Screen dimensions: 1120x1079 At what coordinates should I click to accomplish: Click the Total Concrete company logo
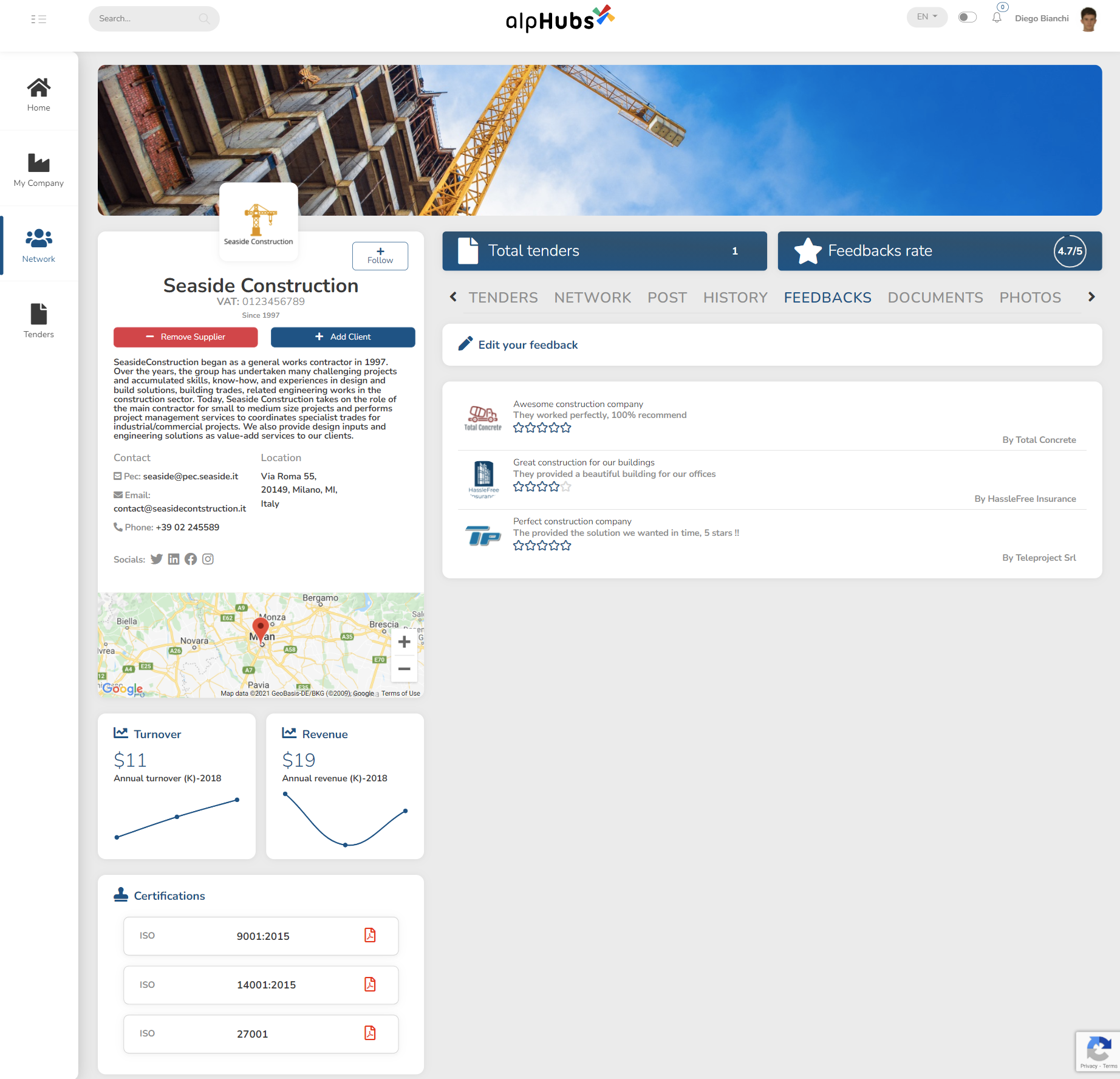tap(483, 418)
